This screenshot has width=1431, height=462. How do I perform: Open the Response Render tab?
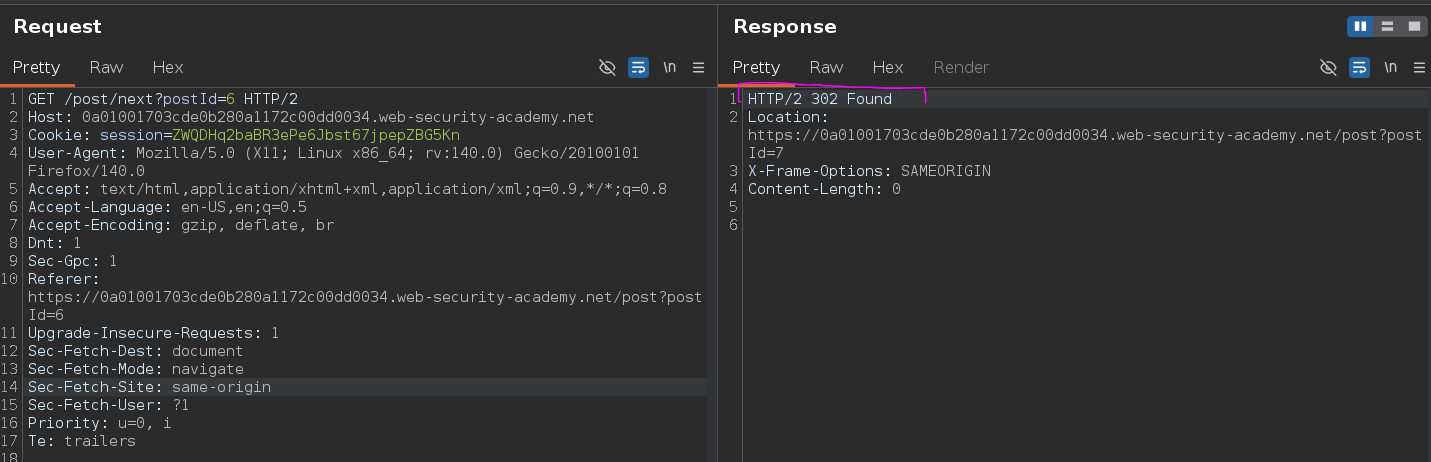click(x=961, y=67)
